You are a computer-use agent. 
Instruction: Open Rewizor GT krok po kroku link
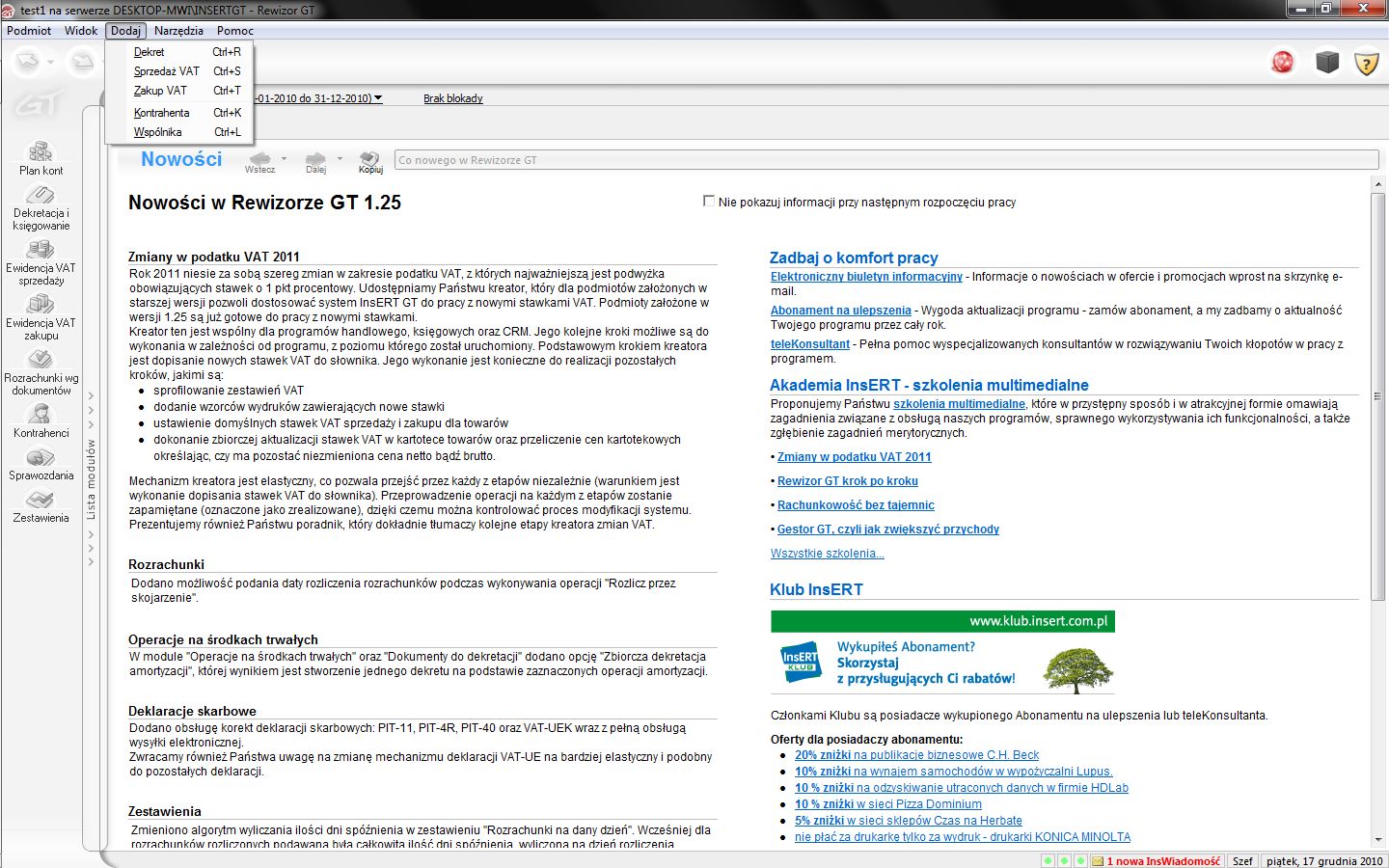[848, 481]
